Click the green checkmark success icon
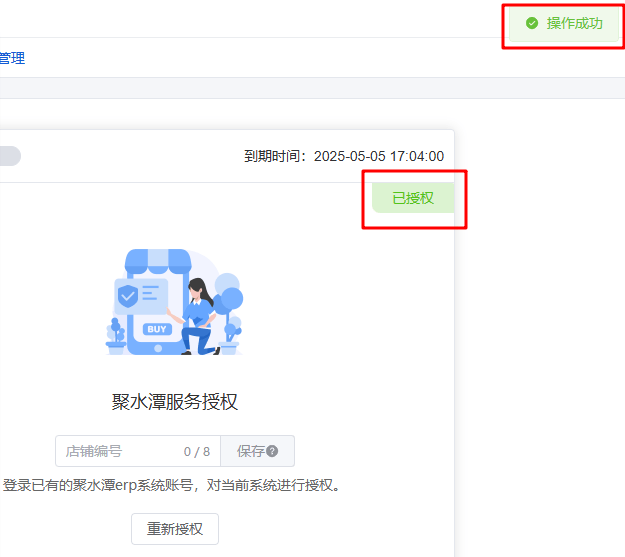This screenshot has width=625, height=557. 532,24
